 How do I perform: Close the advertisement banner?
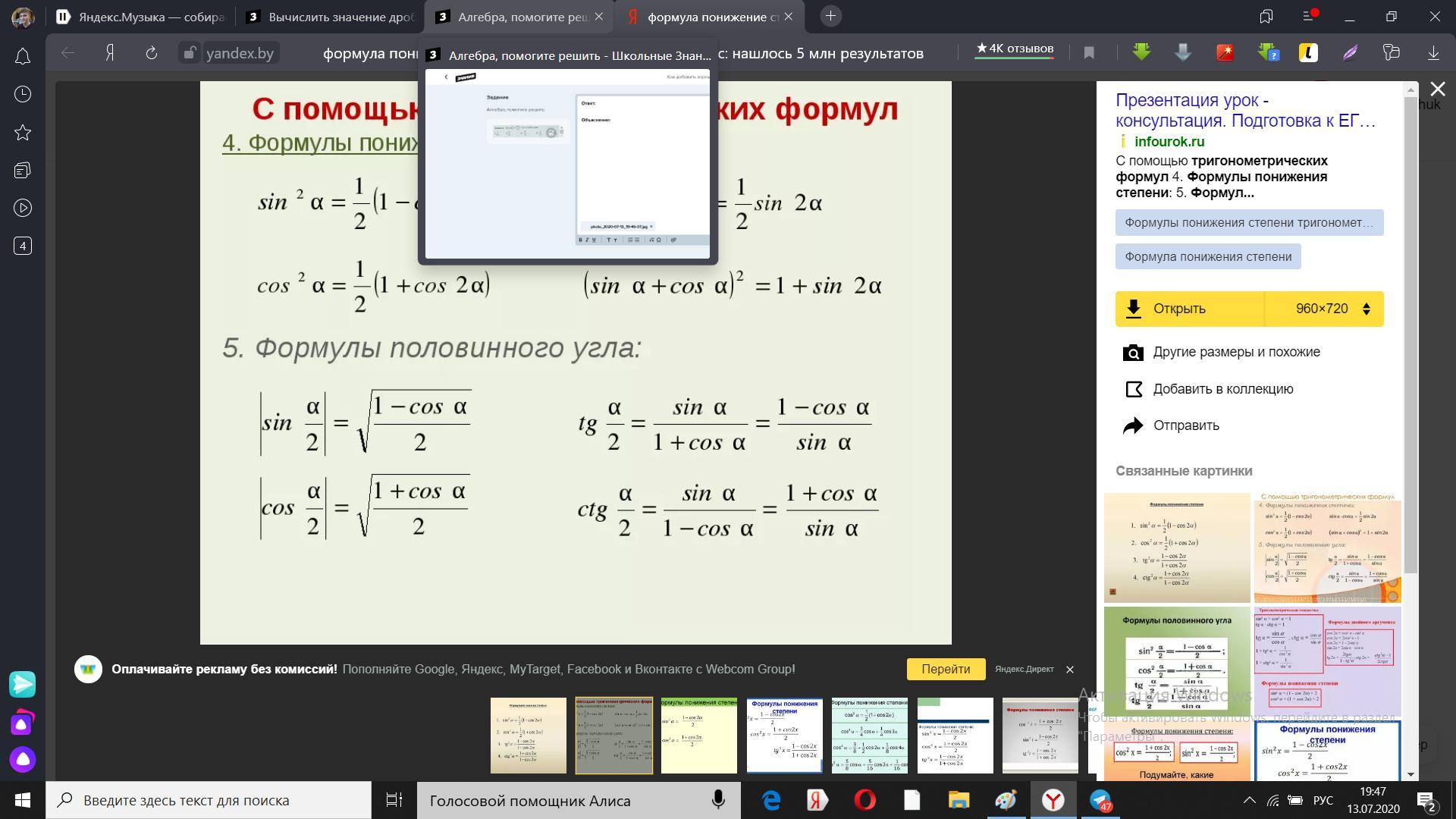1069,669
